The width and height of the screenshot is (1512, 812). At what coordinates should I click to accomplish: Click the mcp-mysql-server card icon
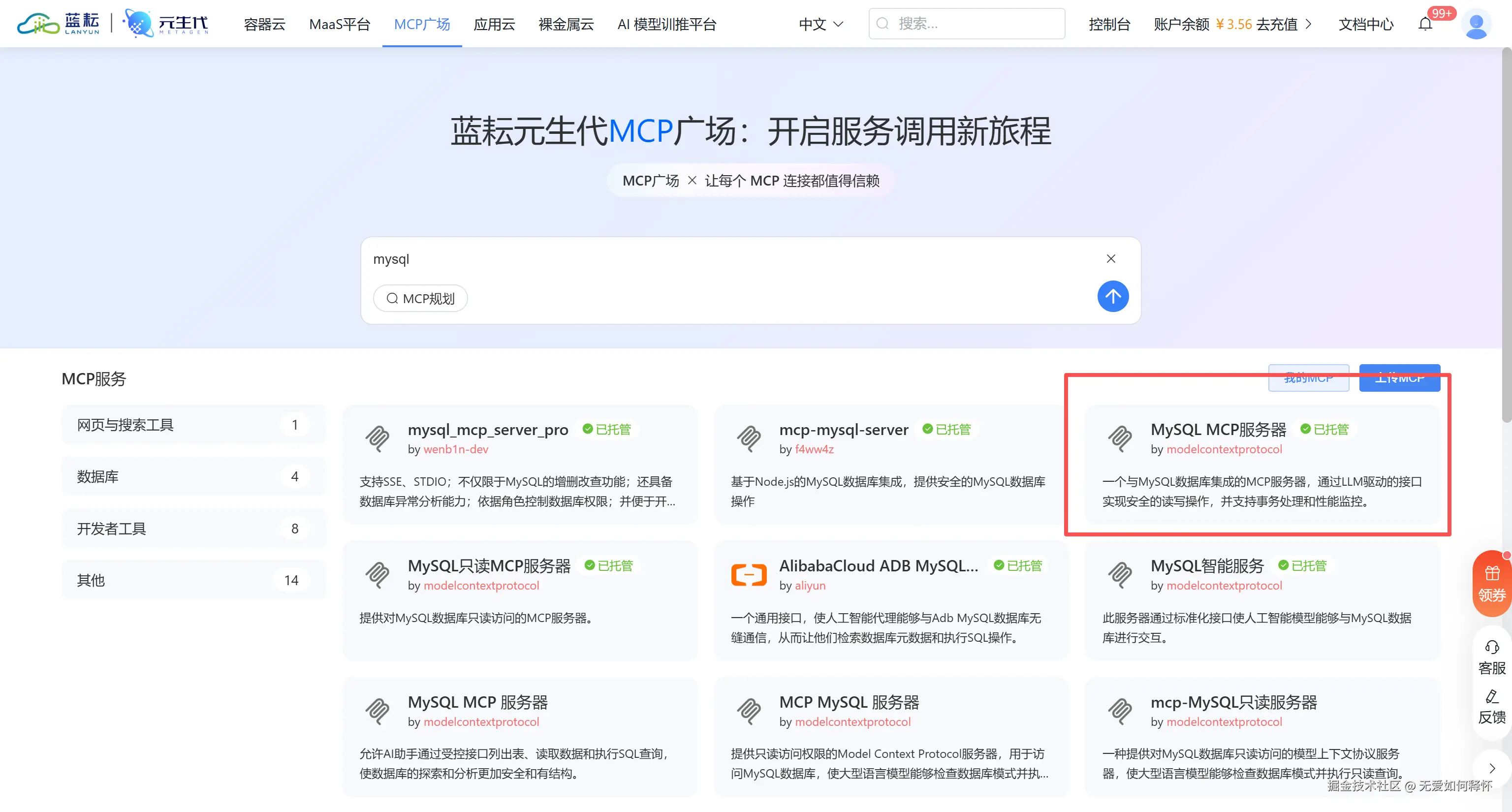(749, 438)
